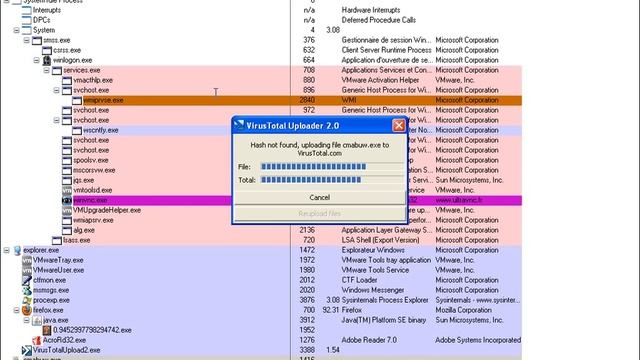
Task: Click the 'CTF Loader' description
Action: (x=359, y=280)
